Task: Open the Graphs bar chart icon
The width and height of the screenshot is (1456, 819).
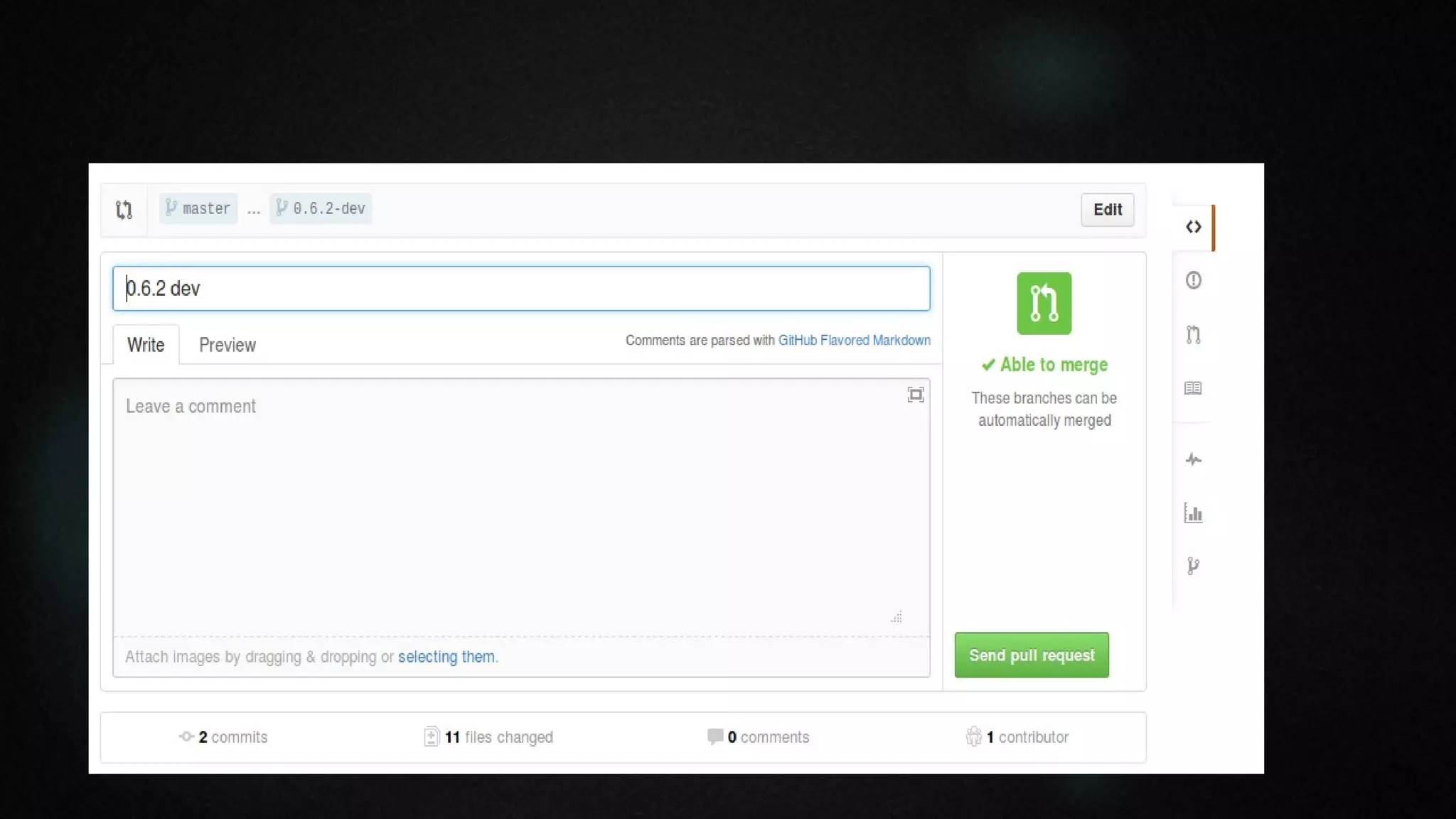Action: click(x=1193, y=513)
